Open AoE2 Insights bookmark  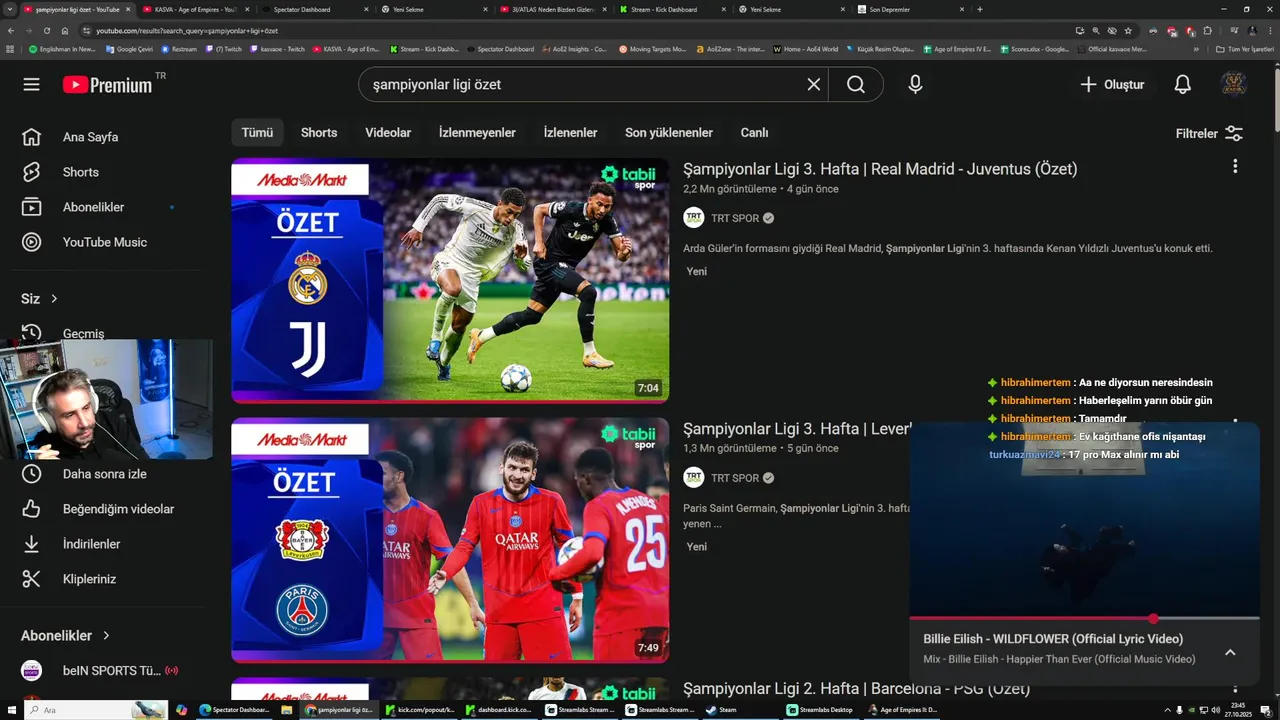click(x=574, y=49)
